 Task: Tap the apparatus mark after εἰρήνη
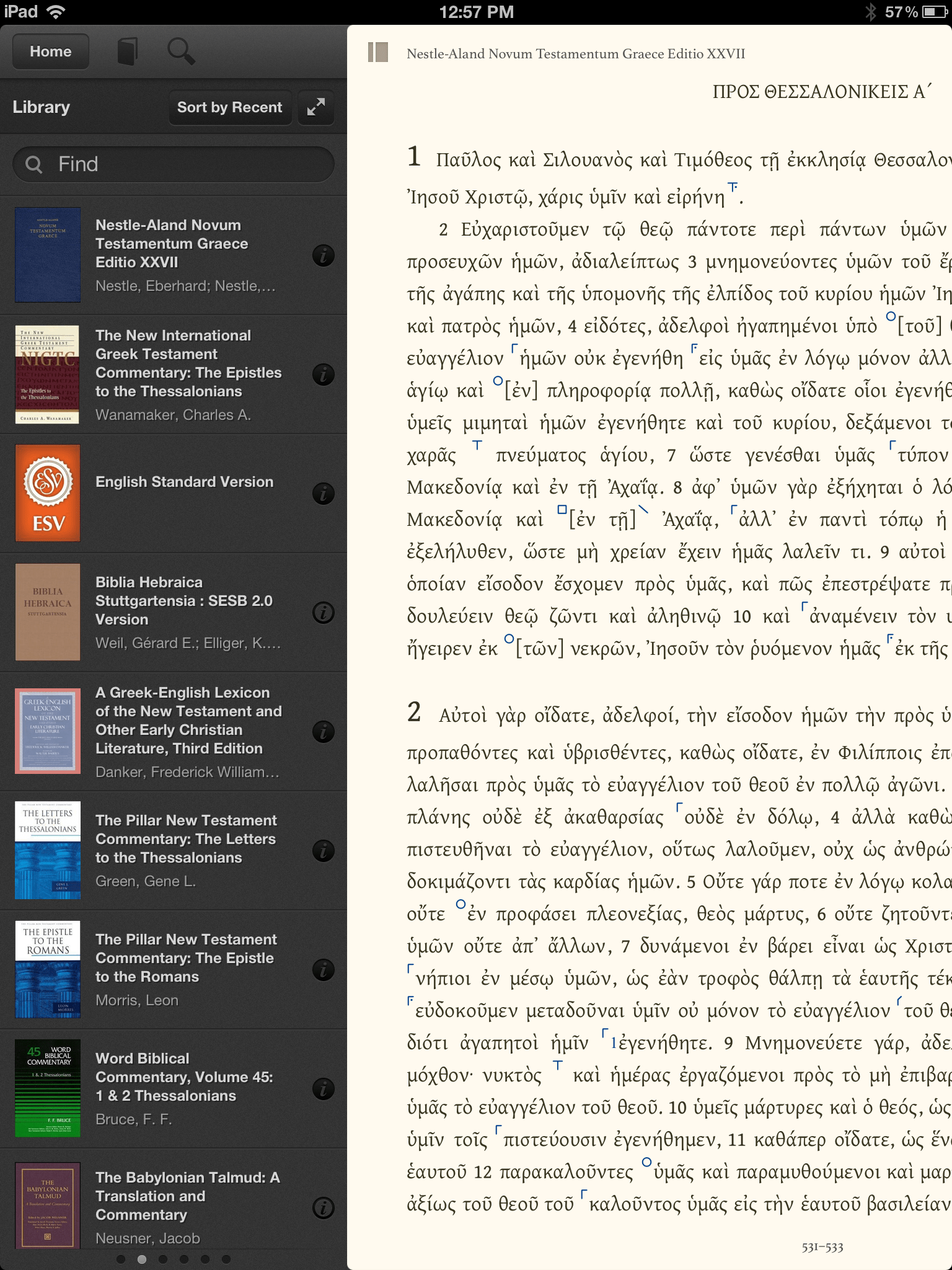733,187
